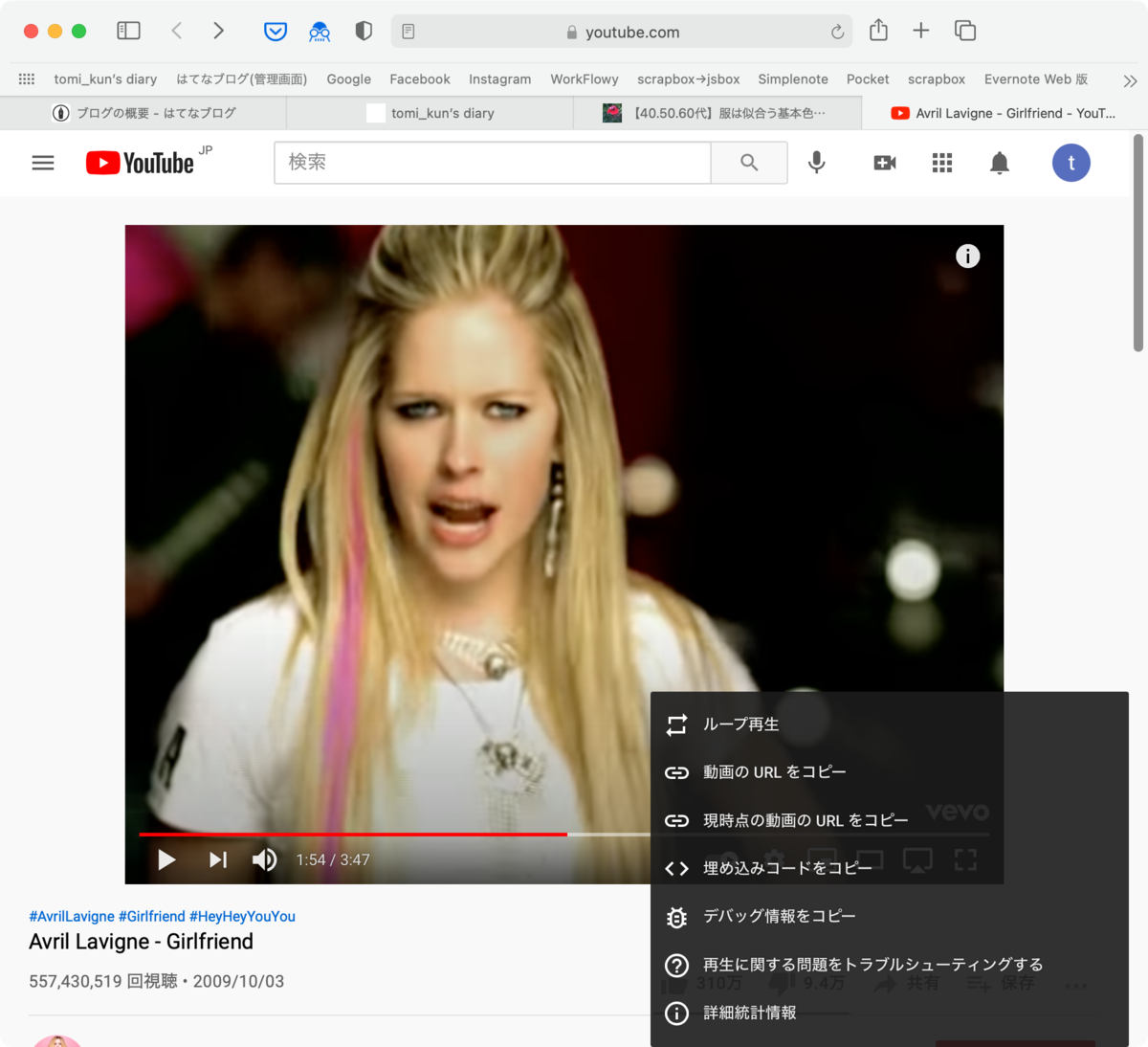Select 再生に関する問題をトラブルシューティングする
This screenshot has height=1047, width=1148.
tap(890, 965)
